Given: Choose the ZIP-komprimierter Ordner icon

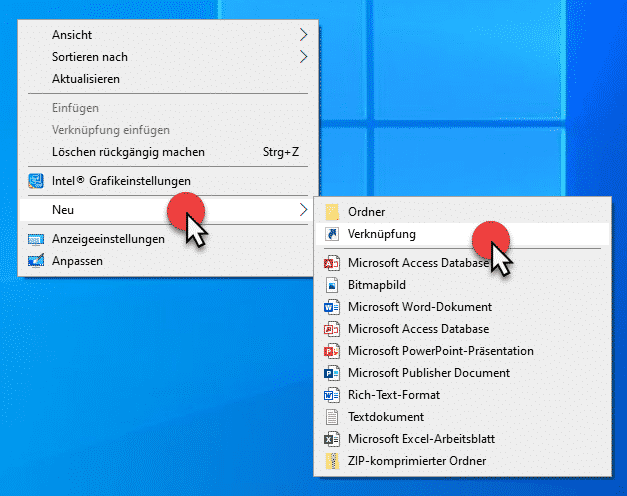Looking at the screenshot, I should click(332, 461).
